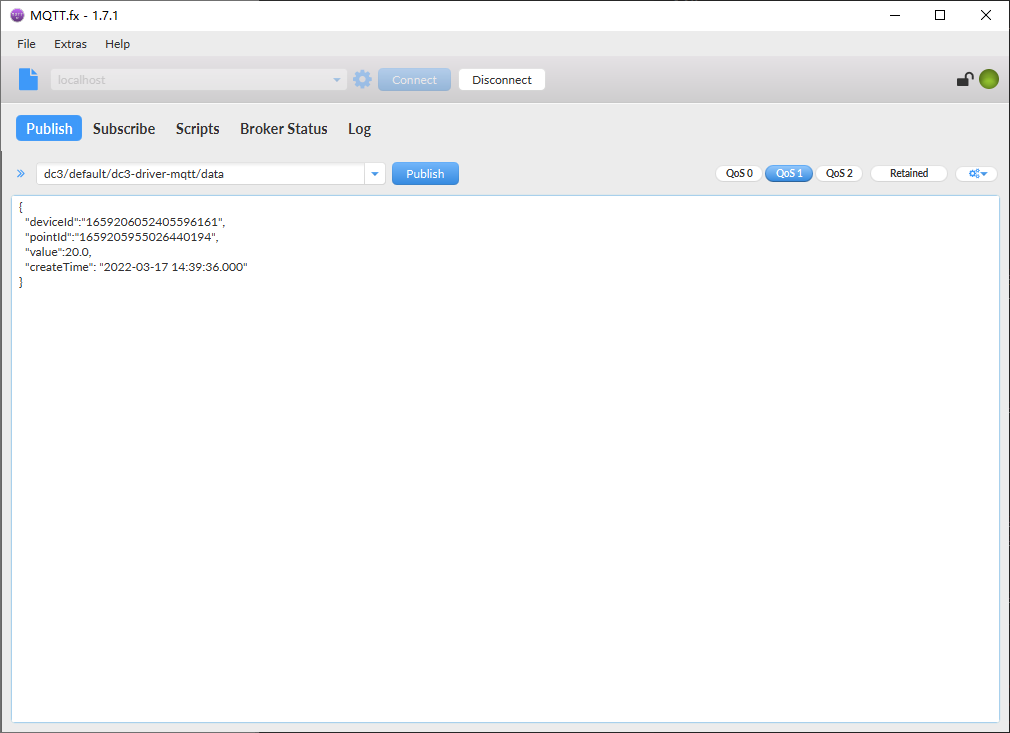This screenshot has height=733, width=1010.
Task: Select QoS 1 level
Action: [x=789, y=174]
